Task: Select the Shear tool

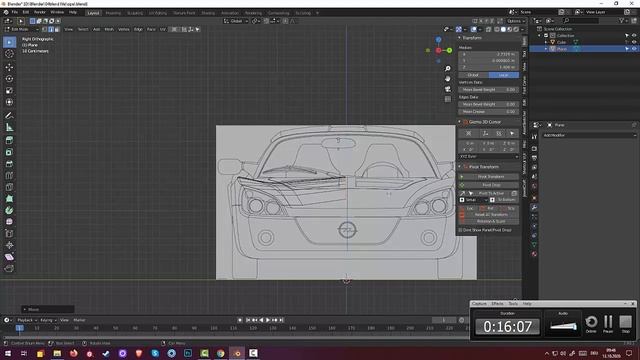Action: [x=9, y=257]
